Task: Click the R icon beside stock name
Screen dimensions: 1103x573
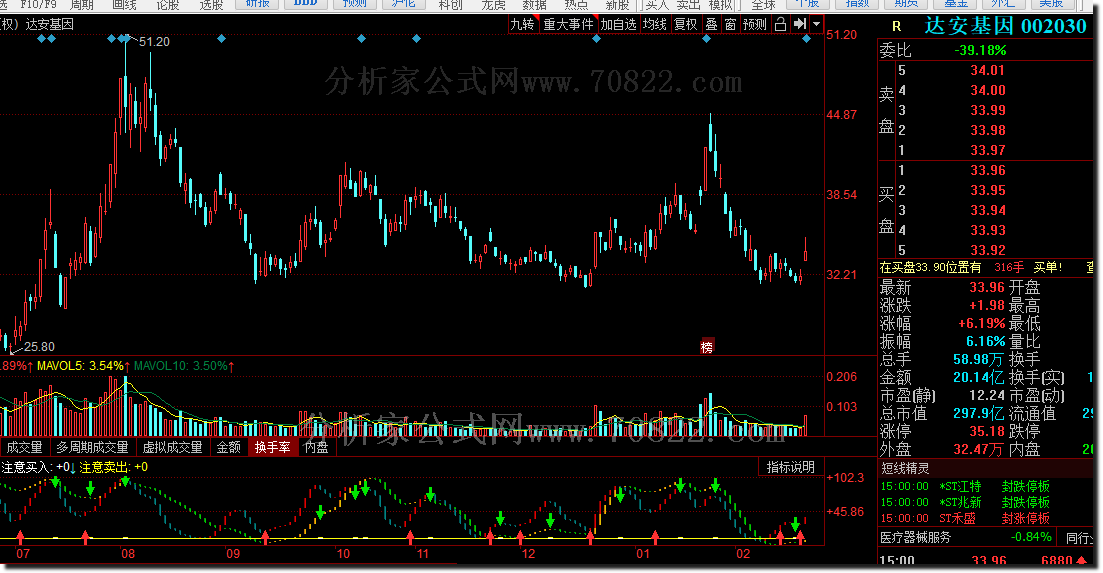Action: click(x=896, y=26)
